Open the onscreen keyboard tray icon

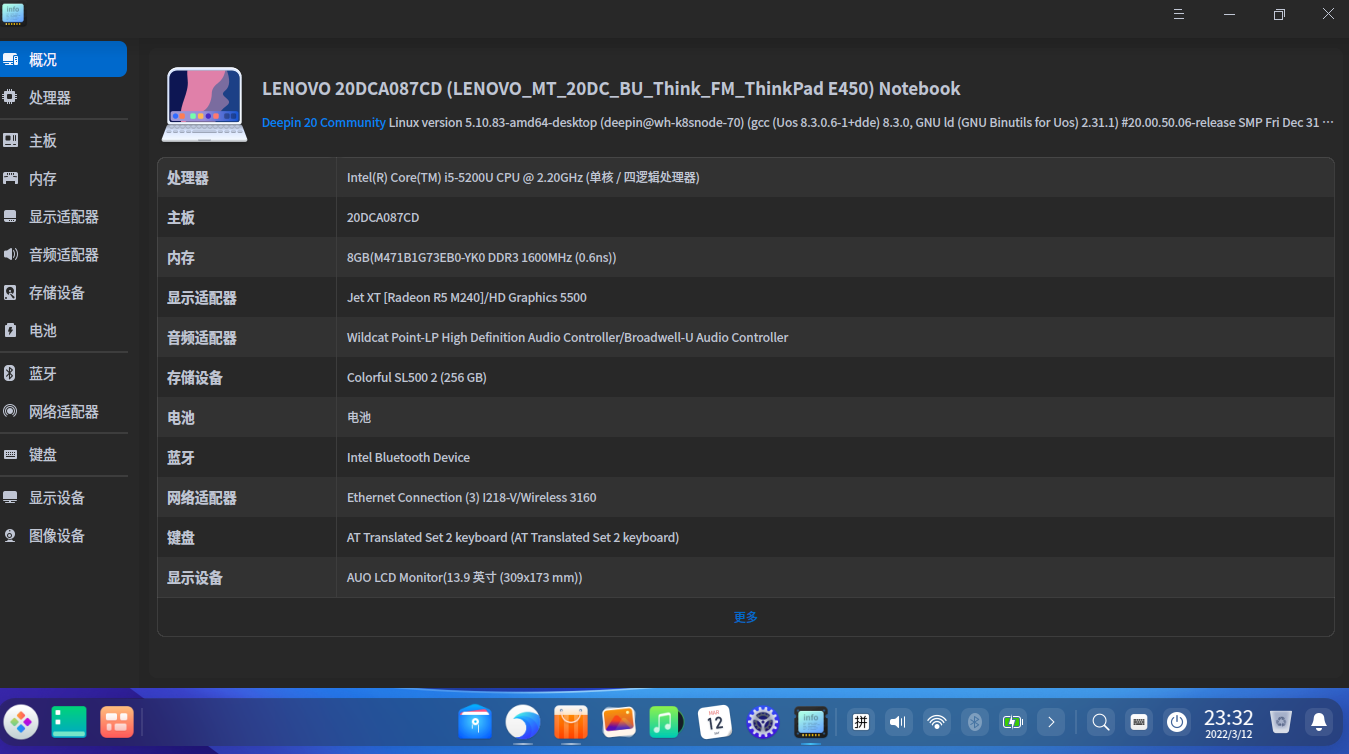point(1138,721)
